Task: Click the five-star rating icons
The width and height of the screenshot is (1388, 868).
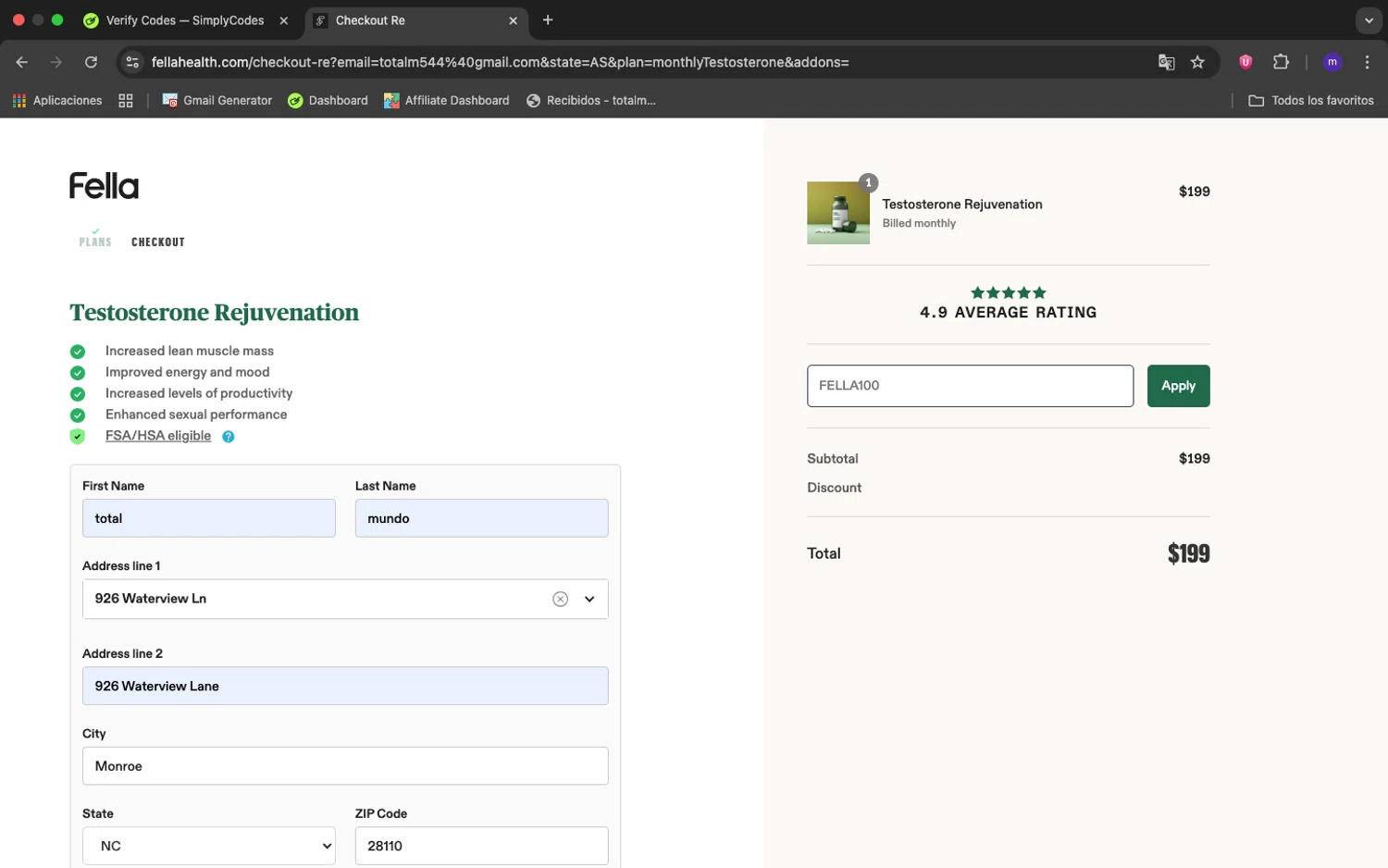Action: click(1009, 292)
